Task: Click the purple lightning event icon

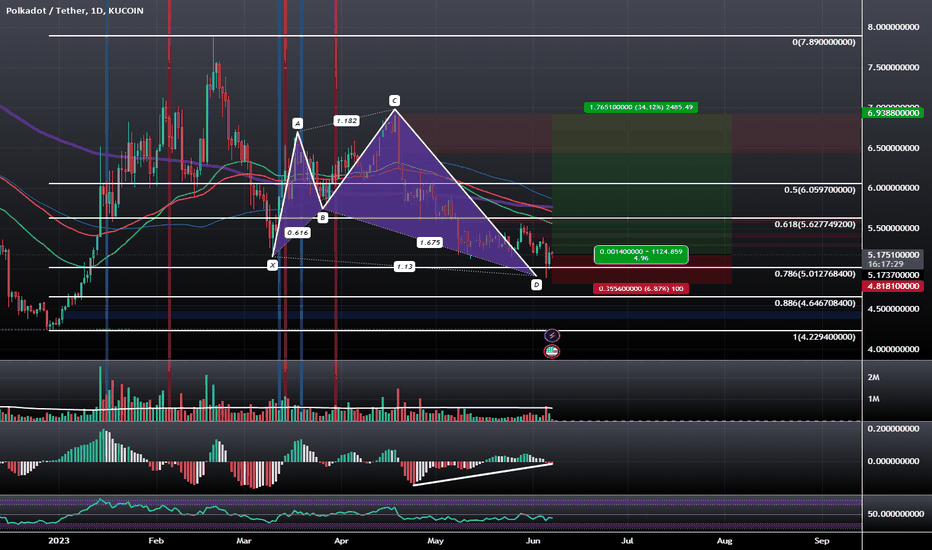Action: pyautogui.click(x=552, y=335)
